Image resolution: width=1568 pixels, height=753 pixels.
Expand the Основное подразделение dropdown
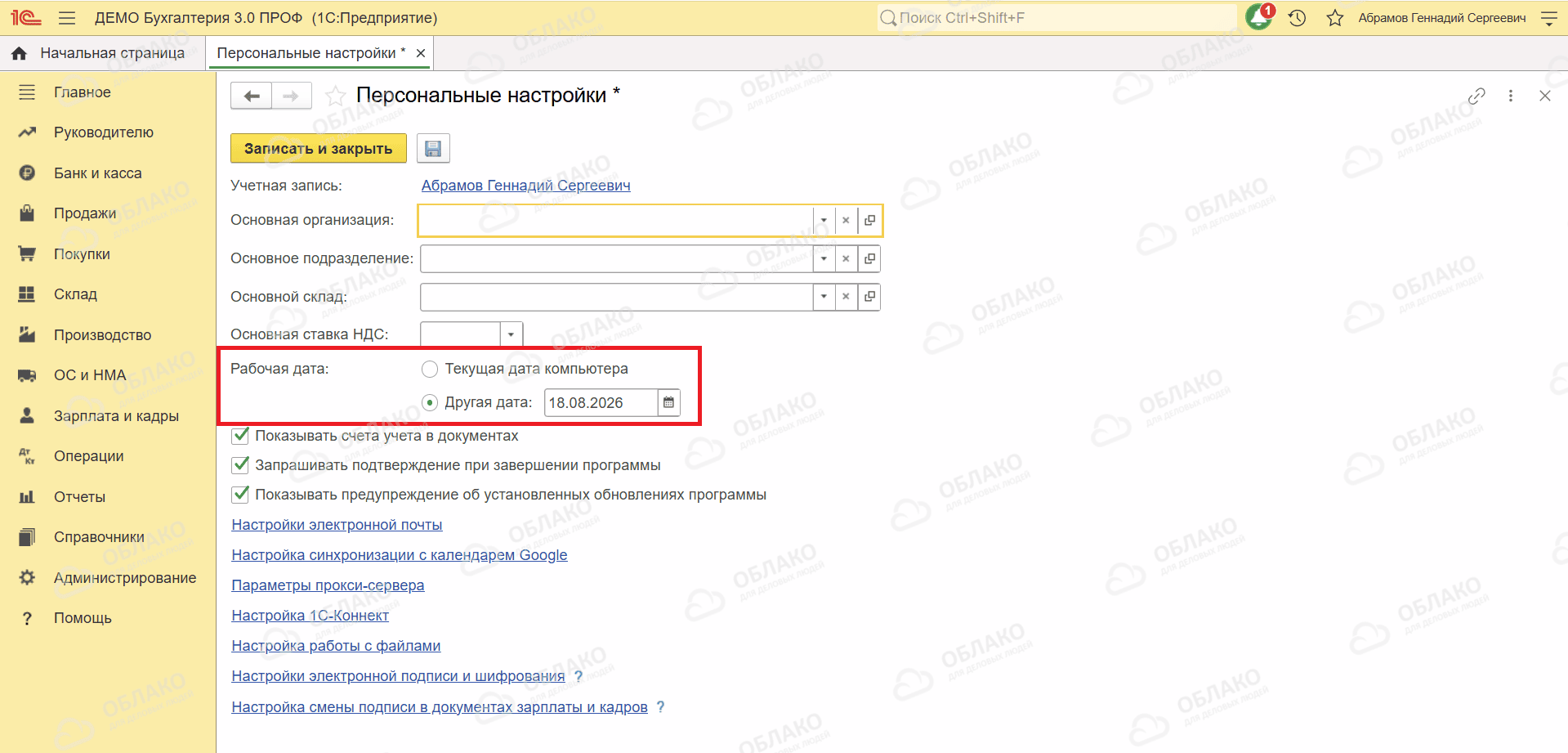point(824,258)
